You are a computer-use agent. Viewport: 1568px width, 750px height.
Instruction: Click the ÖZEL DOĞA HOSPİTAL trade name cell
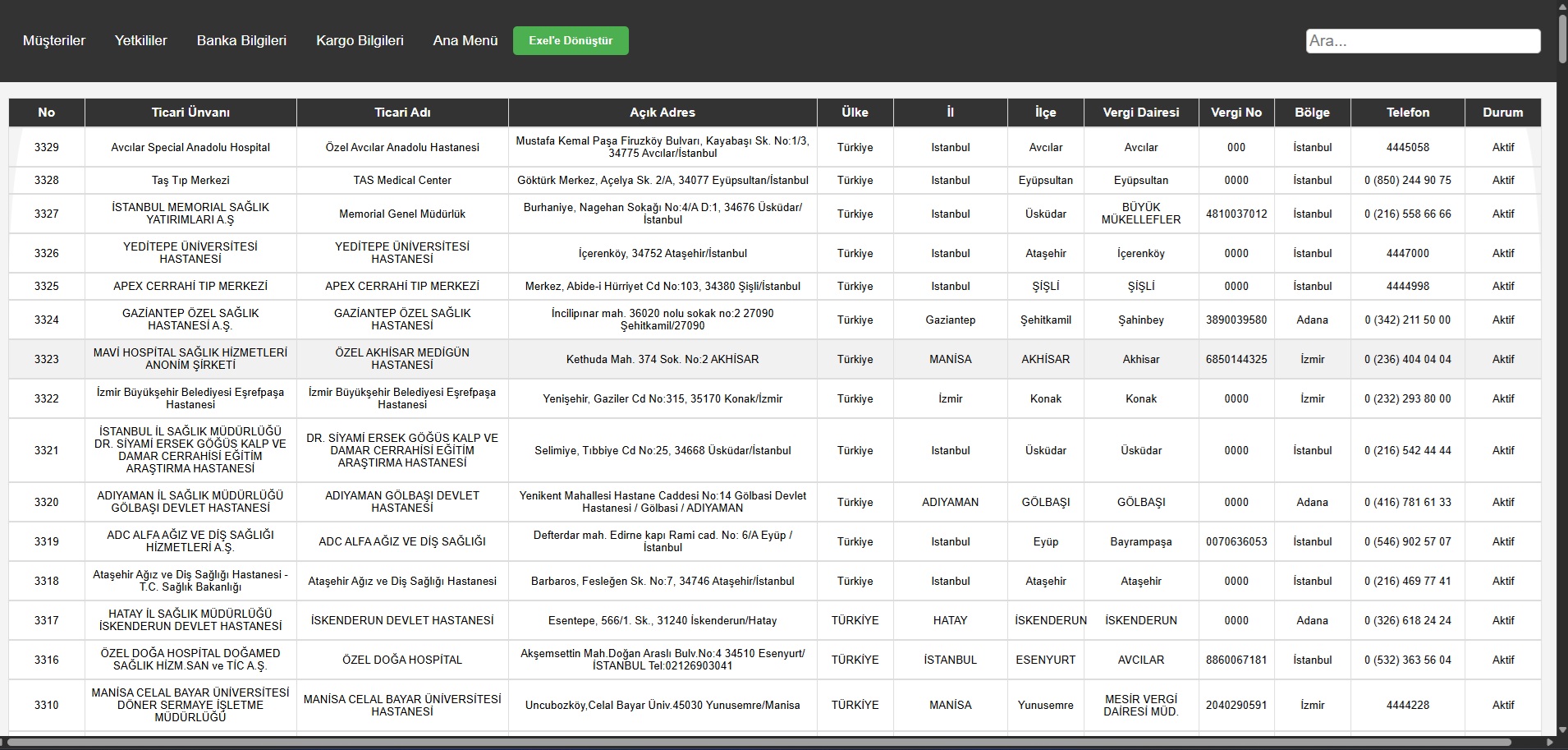click(x=402, y=660)
